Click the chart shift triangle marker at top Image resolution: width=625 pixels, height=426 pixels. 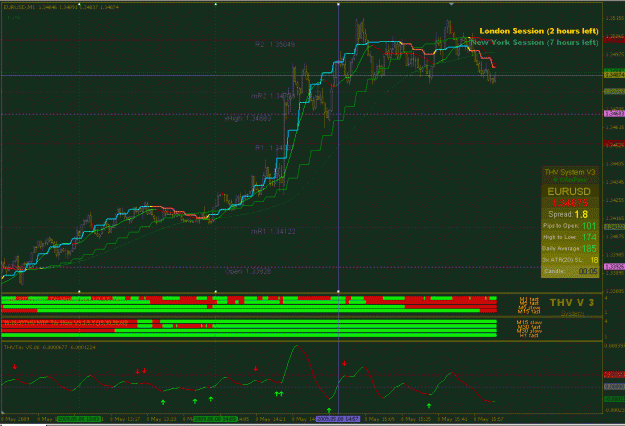click(451, 4)
